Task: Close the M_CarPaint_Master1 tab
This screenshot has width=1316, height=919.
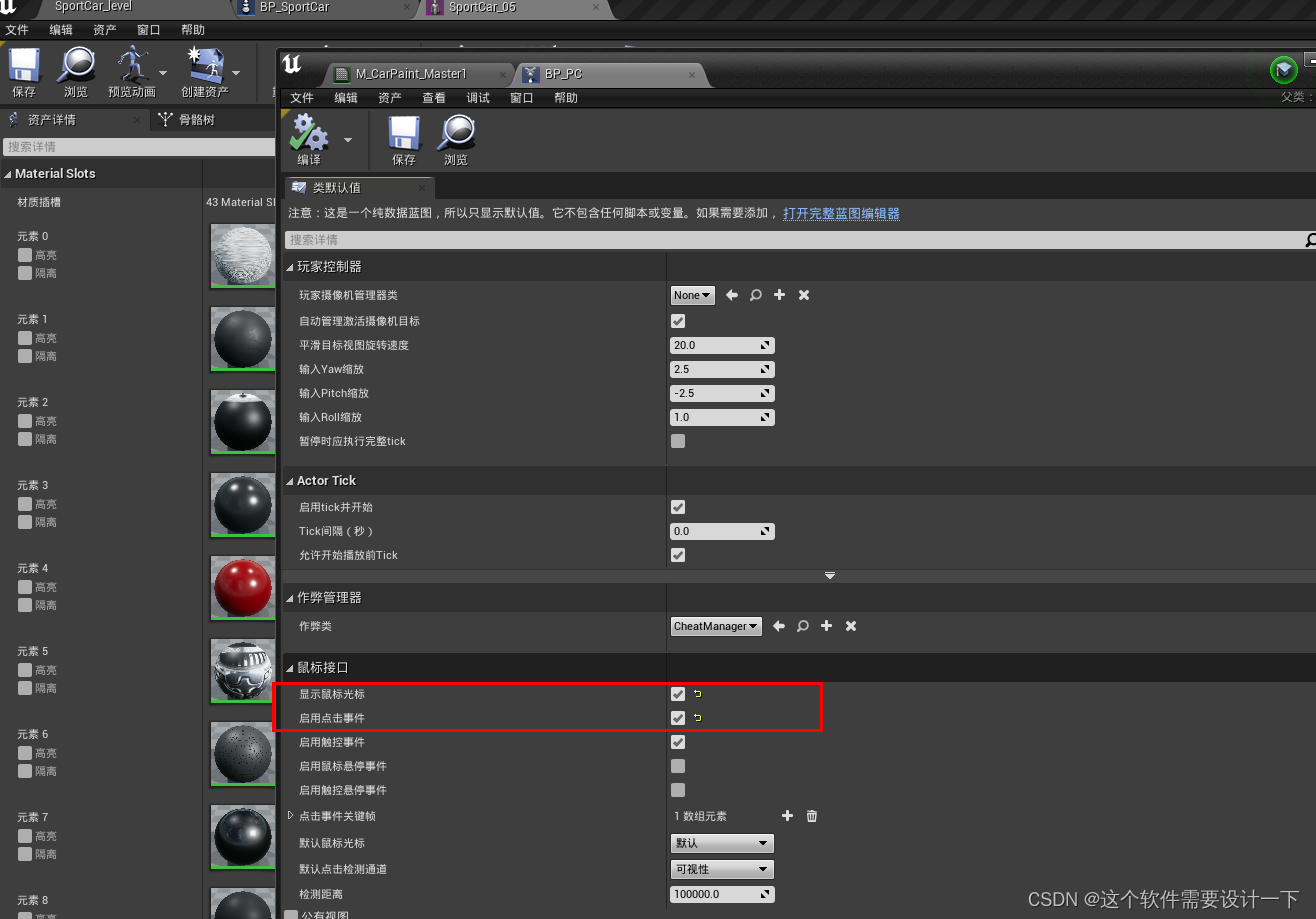Action: point(502,74)
